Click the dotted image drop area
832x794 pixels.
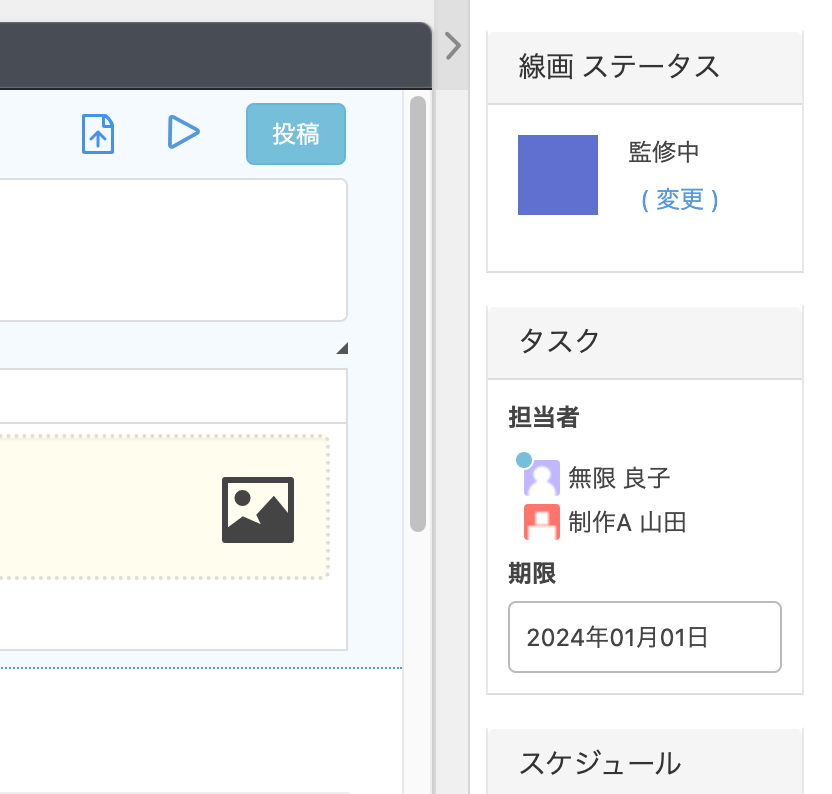pos(163,507)
